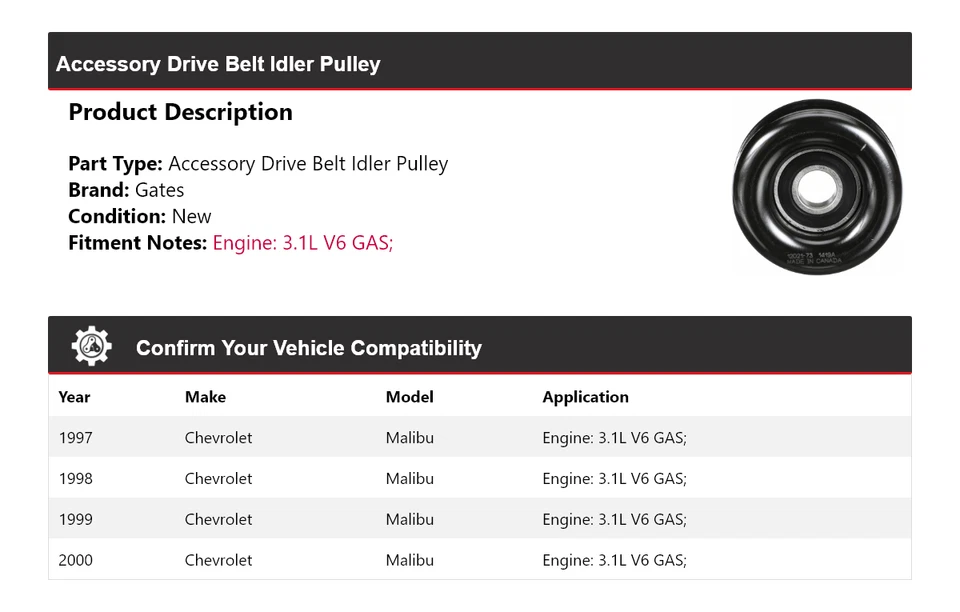Click engine application in the 2000 row
The image size is (960, 612).
(x=615, y=560)
